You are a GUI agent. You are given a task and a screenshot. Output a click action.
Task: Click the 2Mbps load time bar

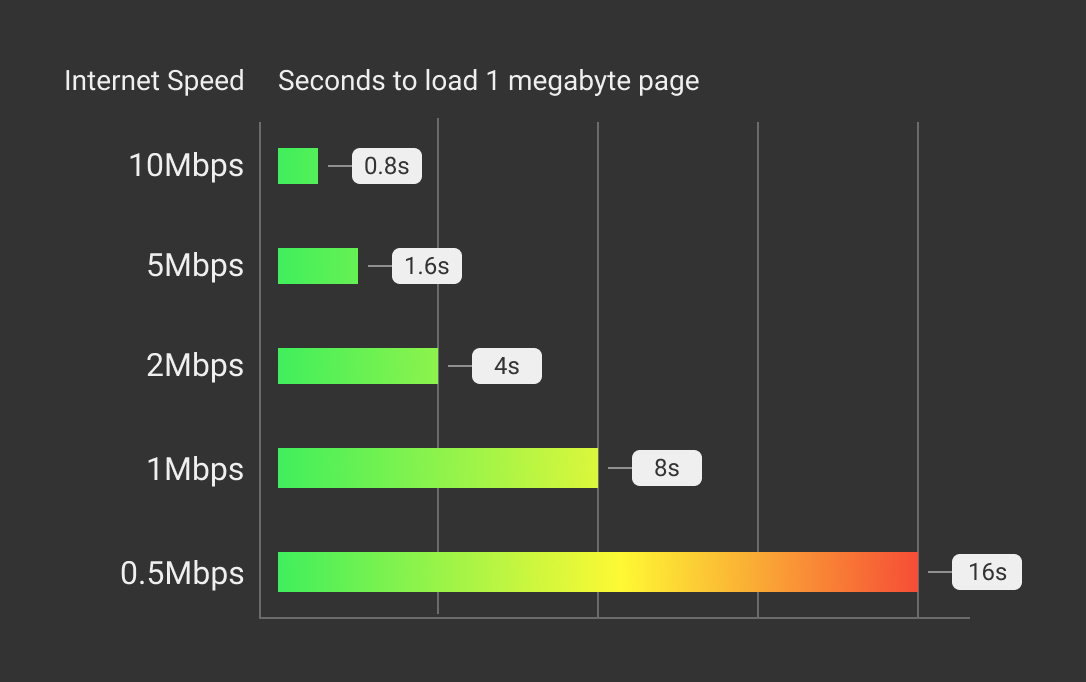(x=358, y=366)
